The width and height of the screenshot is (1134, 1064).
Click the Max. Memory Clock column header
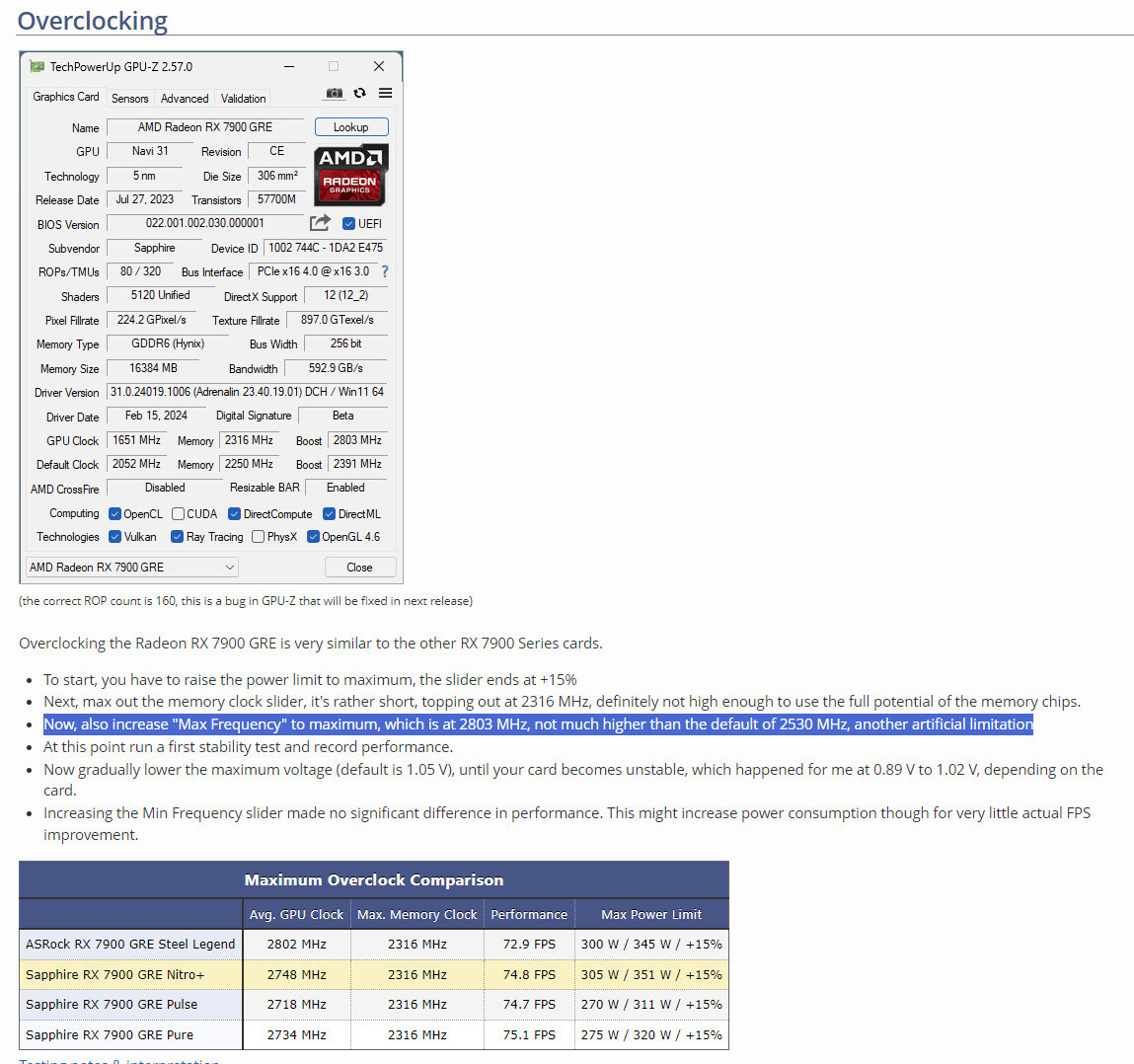[x=417, y=914]
